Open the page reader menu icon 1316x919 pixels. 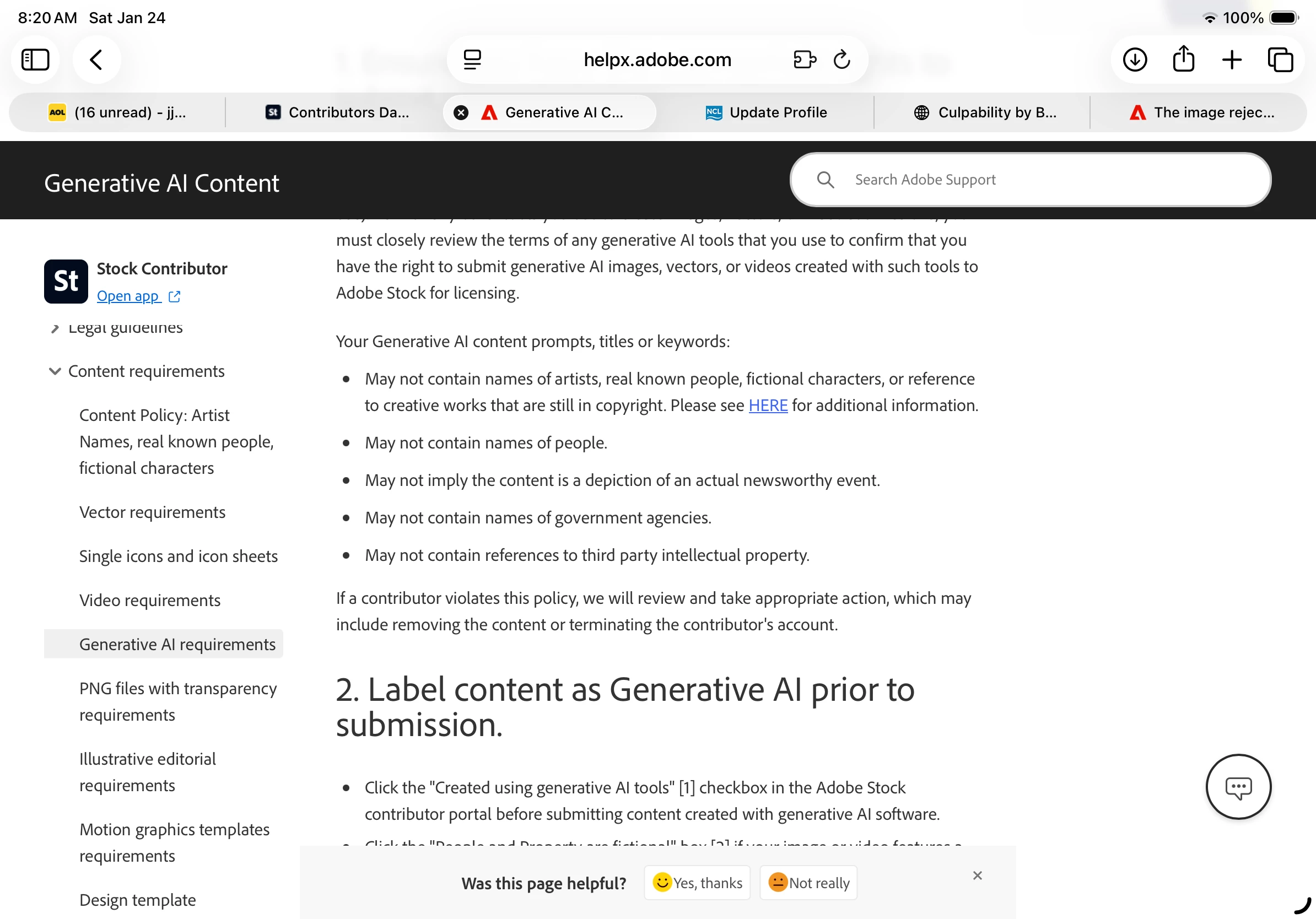click(472, 60)
